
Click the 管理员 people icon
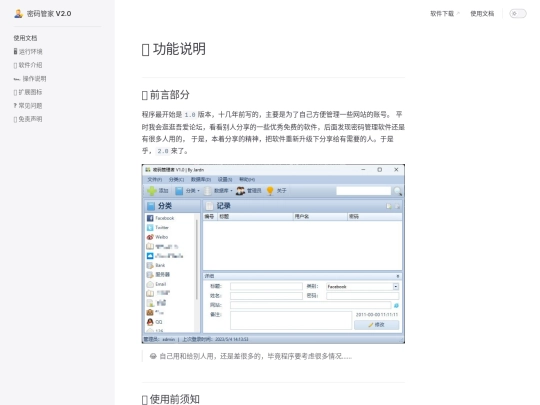[240, 190]
